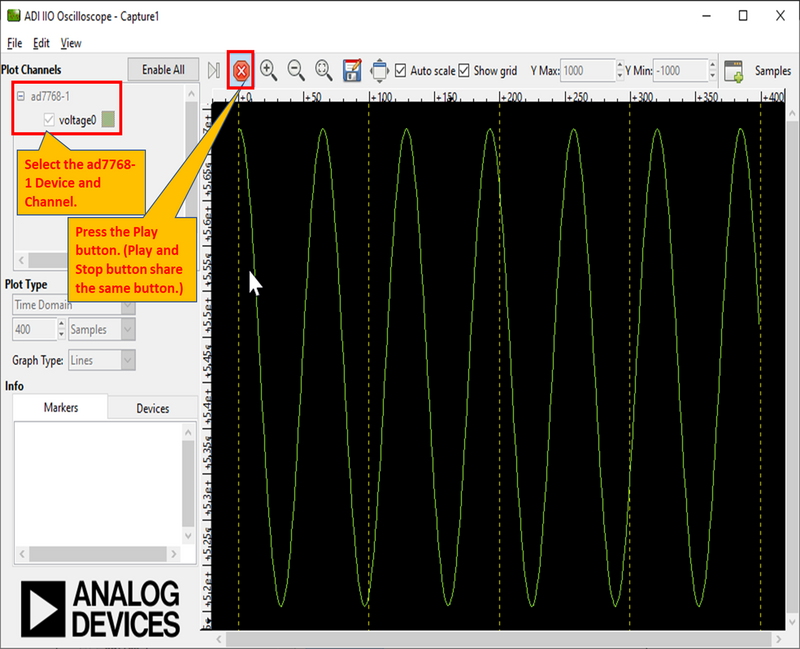Viewport: 800px width, 649px height.
Task: Click the fullscreen toggle icon
Action: point(379,70)
